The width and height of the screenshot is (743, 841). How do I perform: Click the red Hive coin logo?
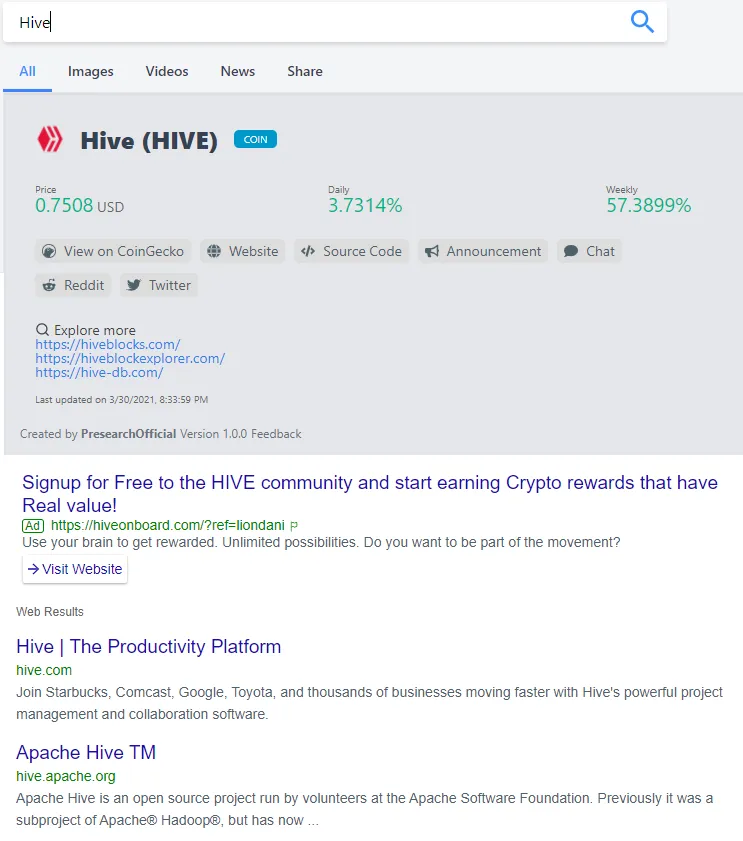49,139
